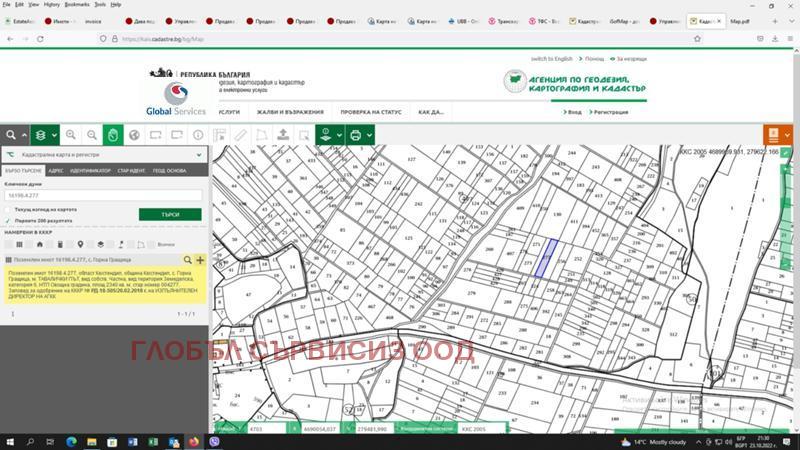
Task: Click the zoom out magnifier tool
Action: point(92,135)
